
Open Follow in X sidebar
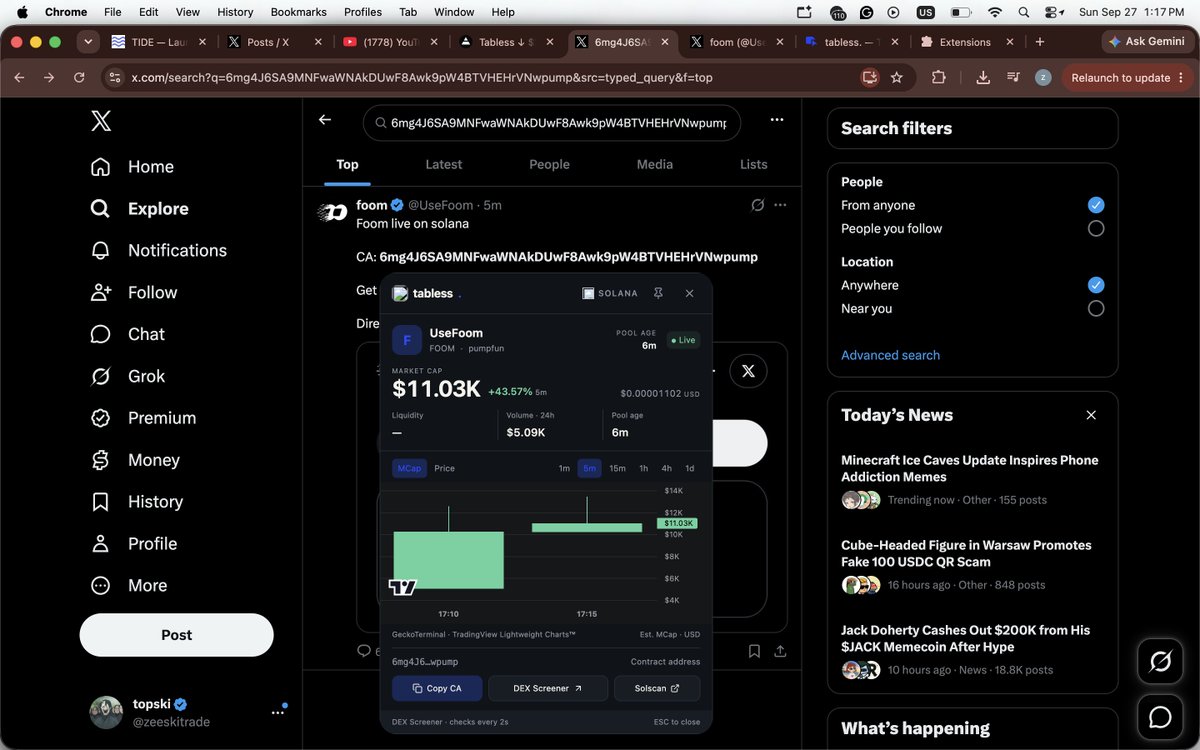click(x=134, y=293)
